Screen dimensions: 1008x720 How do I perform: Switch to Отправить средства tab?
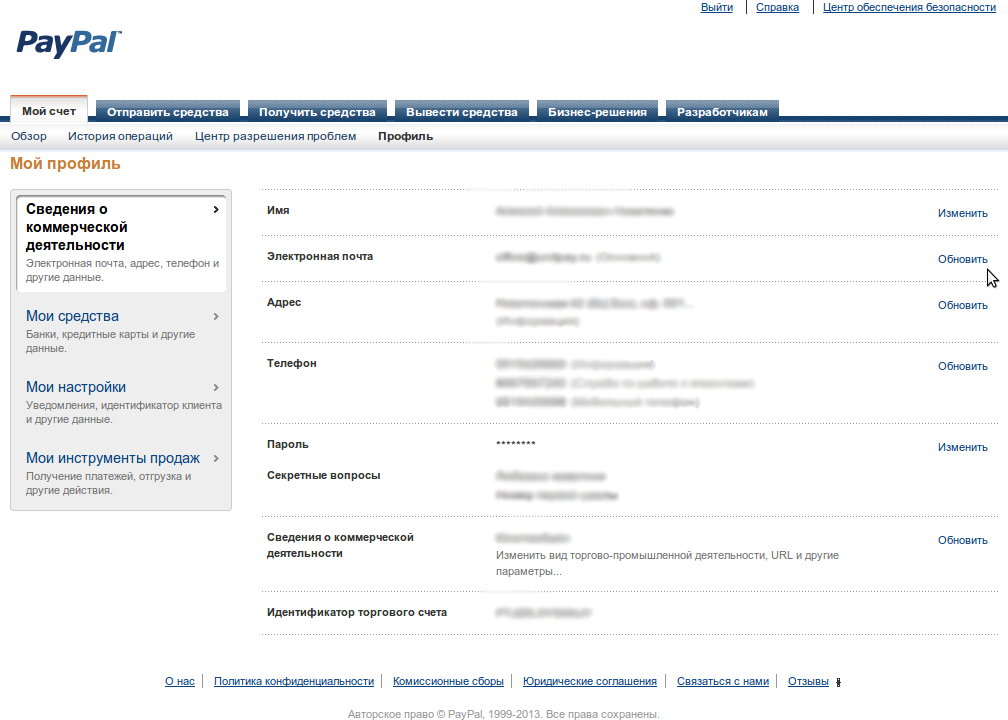[x=168, y=112]
